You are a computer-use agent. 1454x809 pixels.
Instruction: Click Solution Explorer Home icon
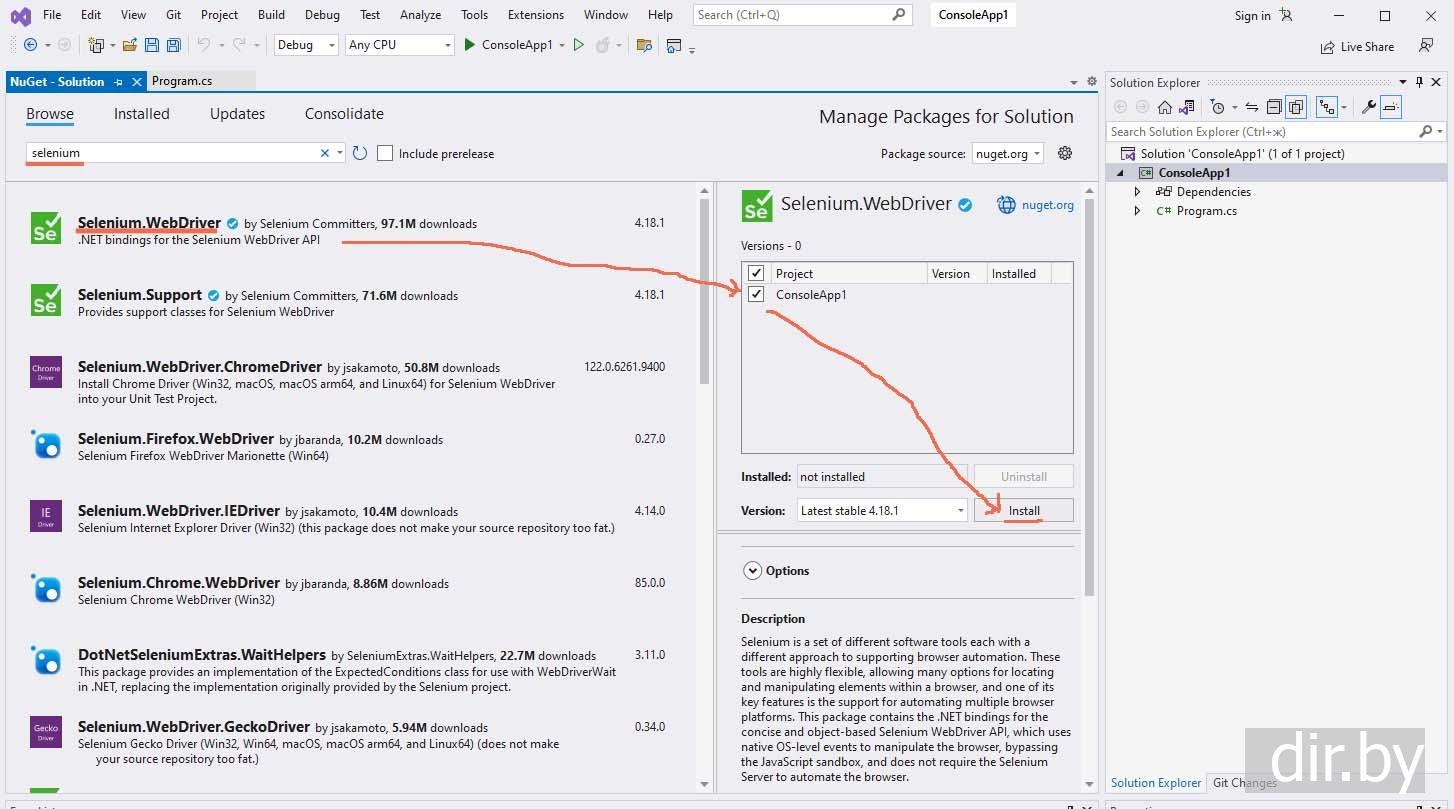[1165, 107]
